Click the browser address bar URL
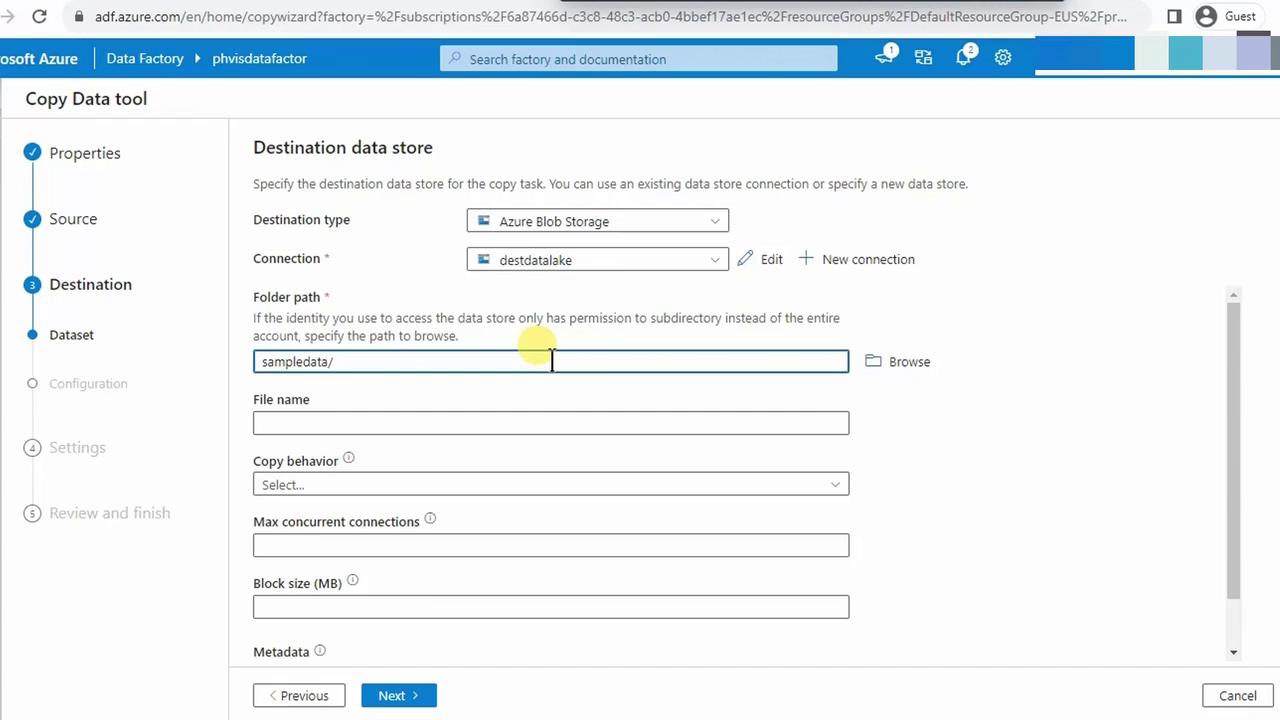Viewport: 1280px width, 720px height. [610, 16]
